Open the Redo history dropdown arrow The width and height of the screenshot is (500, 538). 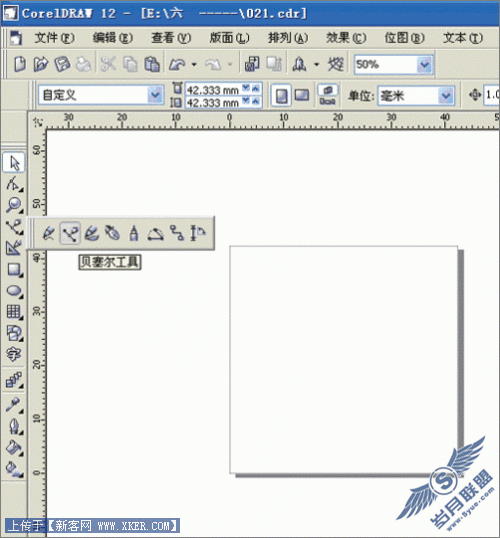[x=230, y=64]
